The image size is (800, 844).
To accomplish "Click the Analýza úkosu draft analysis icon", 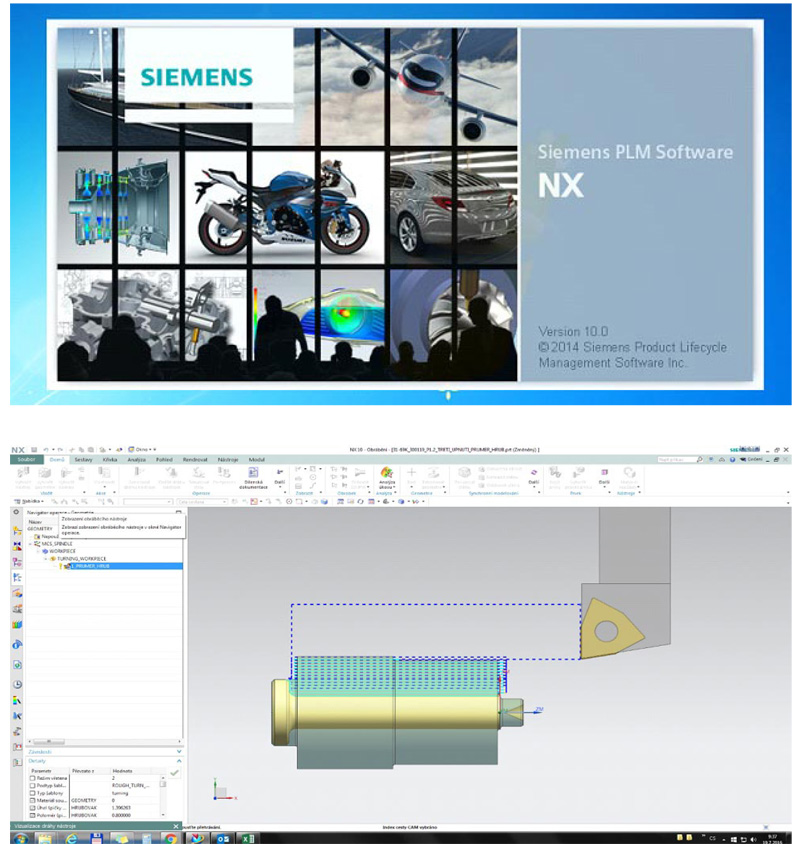I will (x=387, y=477).
